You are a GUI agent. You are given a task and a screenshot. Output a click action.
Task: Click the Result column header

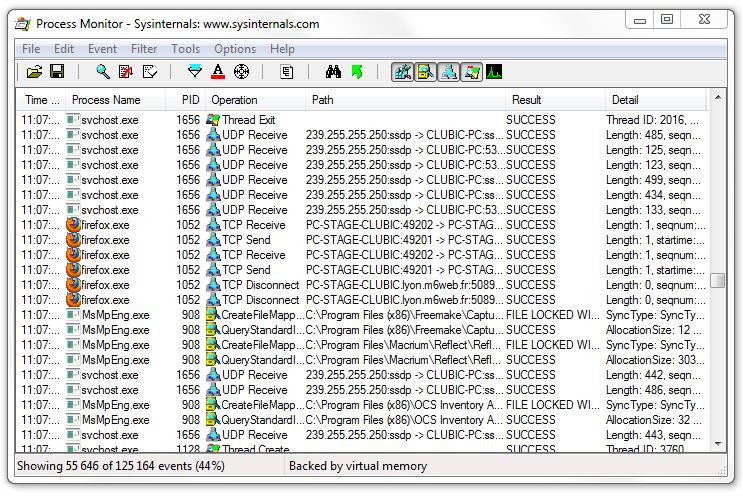pyautogui.click(x=555, y=100)
